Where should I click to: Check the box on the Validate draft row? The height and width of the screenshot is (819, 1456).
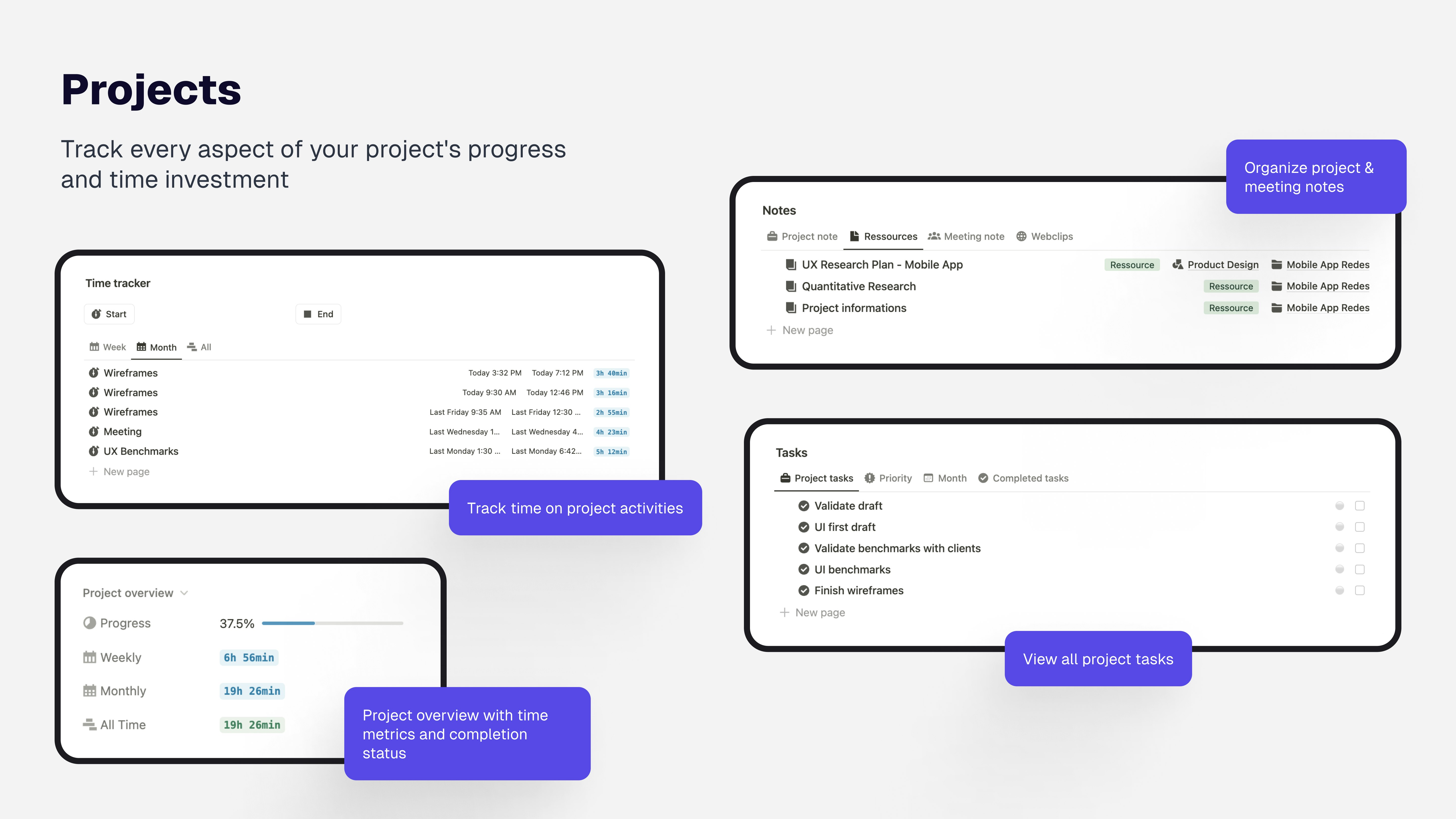coord(1360,506)
